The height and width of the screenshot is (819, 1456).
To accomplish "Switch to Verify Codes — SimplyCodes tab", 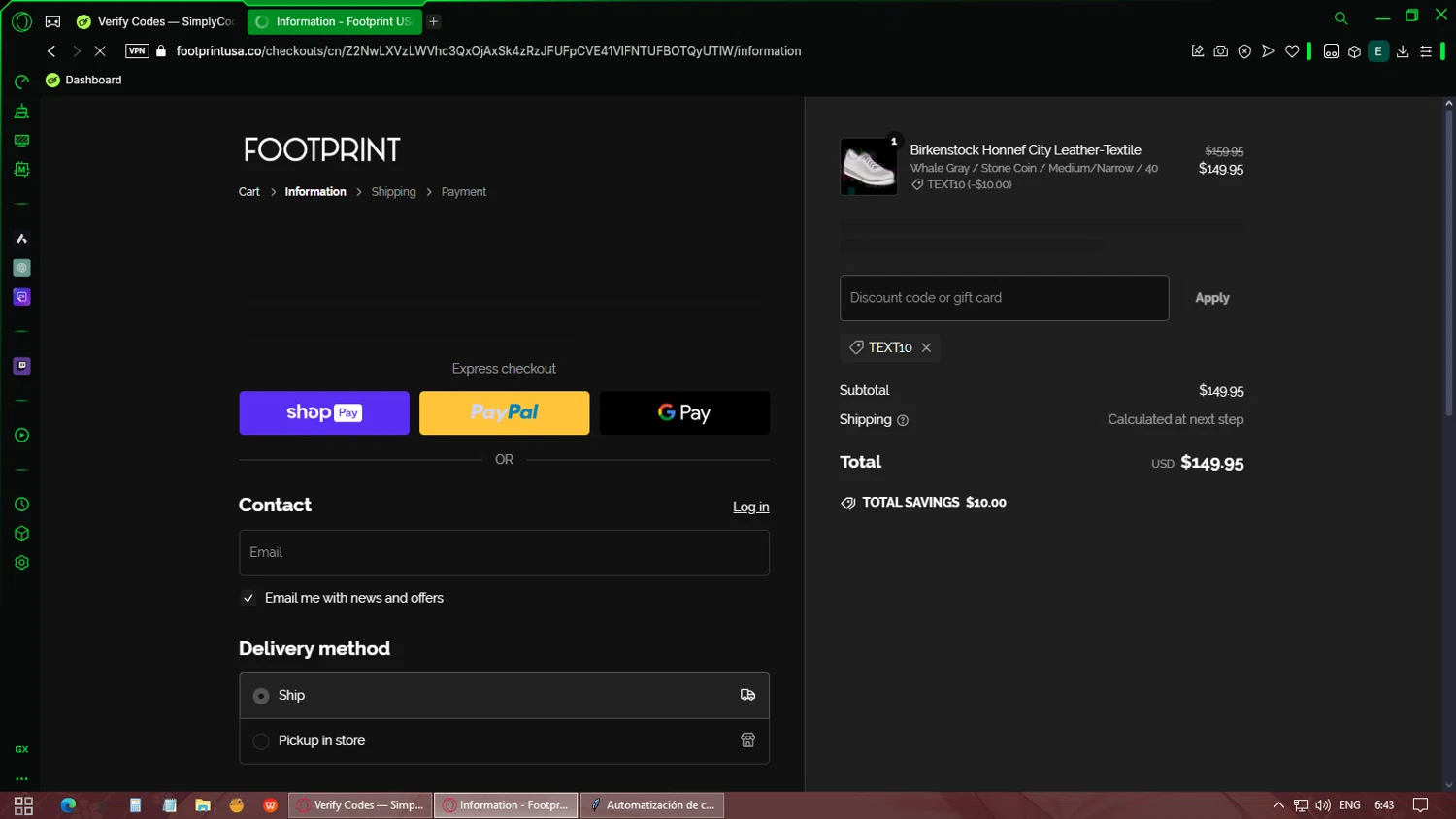I will [158, 21].
